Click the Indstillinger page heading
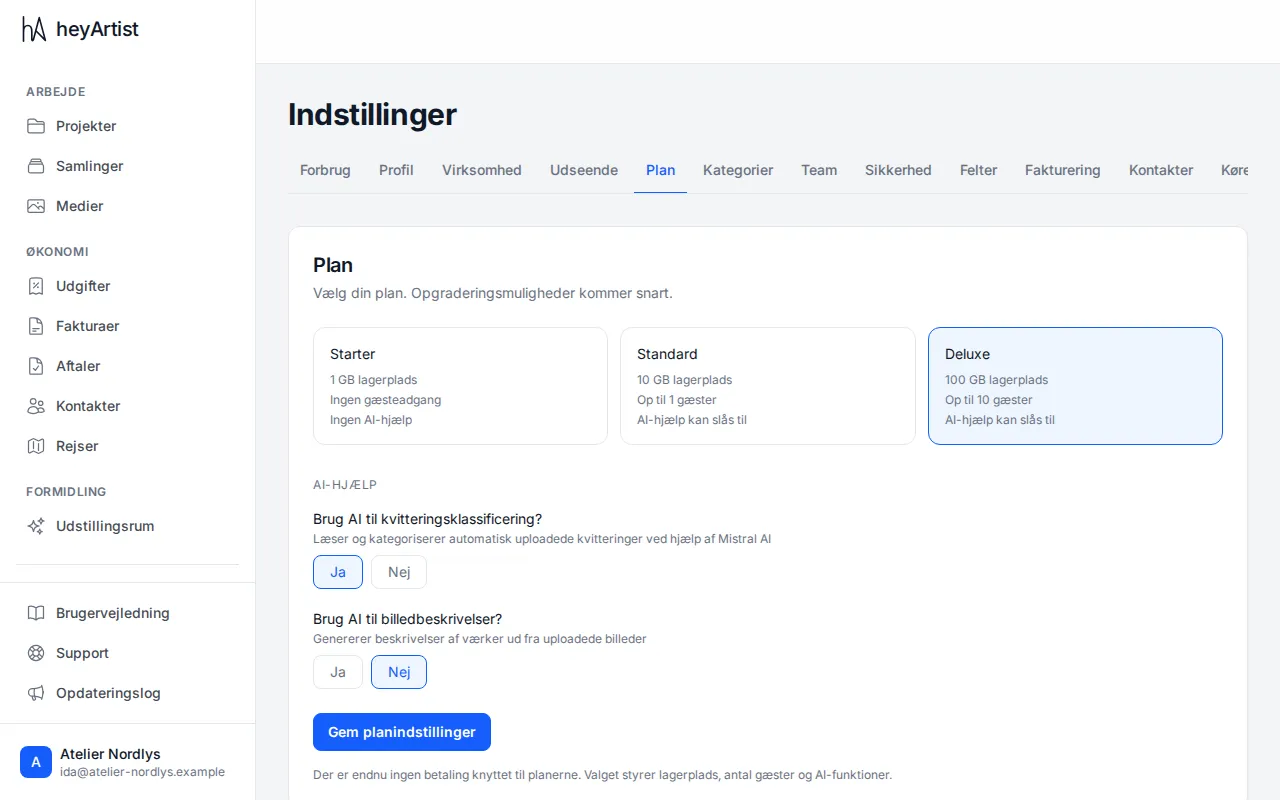Image resolution: width=1280 pixels, height=800 pixels. pyautogui.click(x=372, y=114)
